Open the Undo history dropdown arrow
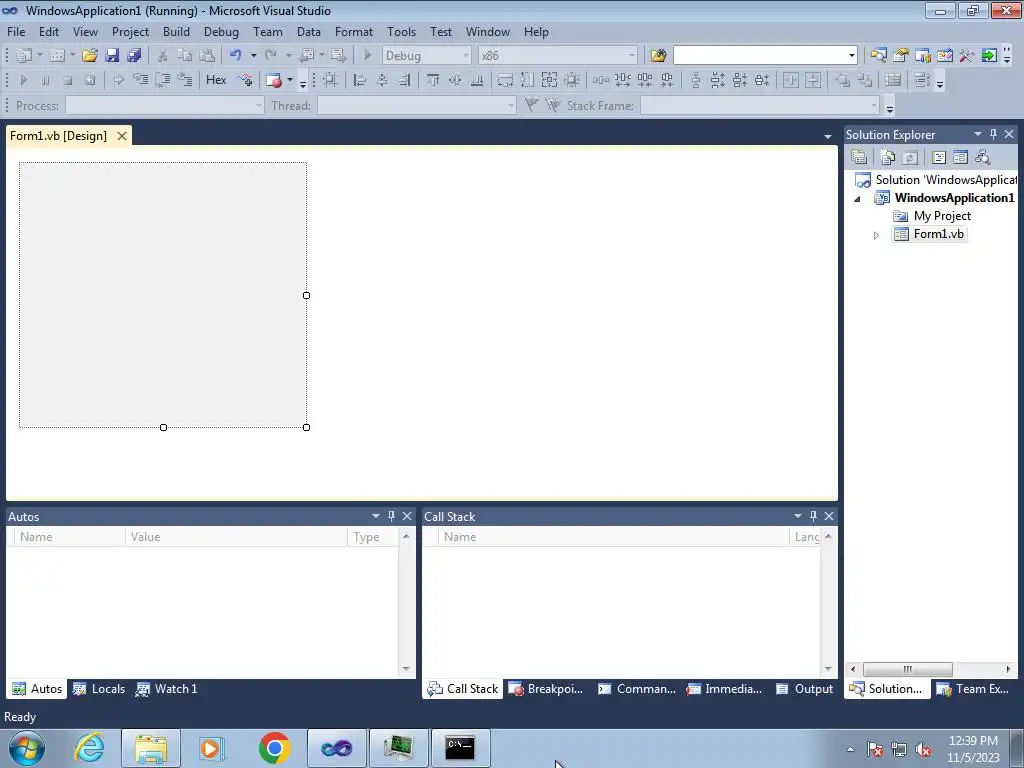 point(253,56)
